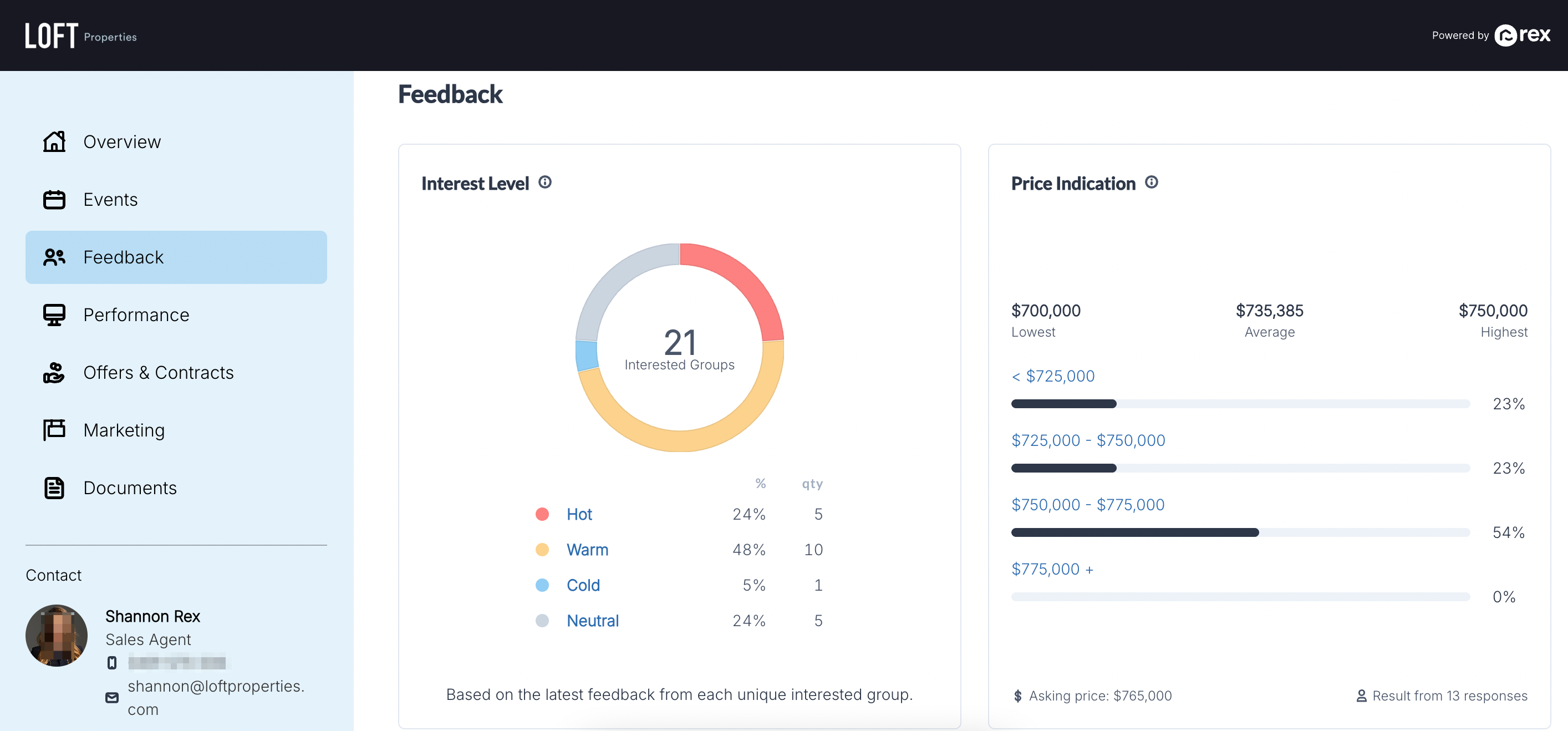Click the Performance monitor icon
Image resolution: width=1568 pixels, height=731 pixels.
coord(54,314)
